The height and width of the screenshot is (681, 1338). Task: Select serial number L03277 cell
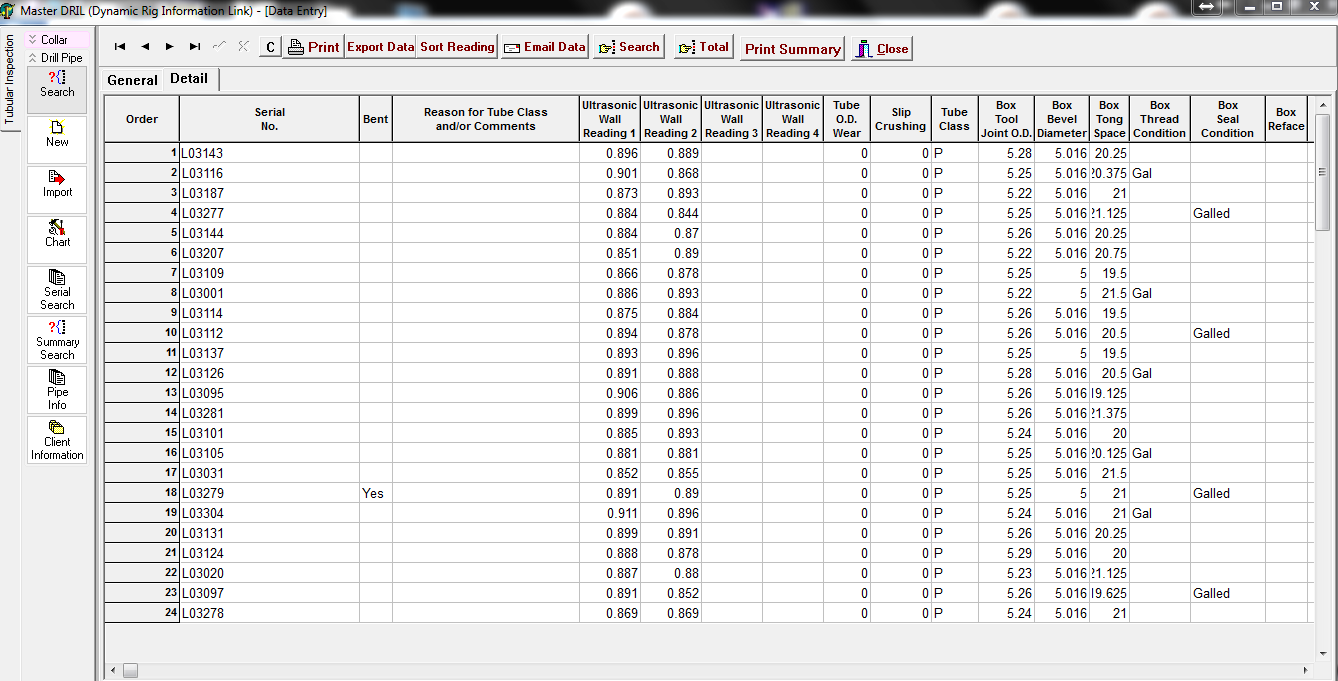(270, 213)
